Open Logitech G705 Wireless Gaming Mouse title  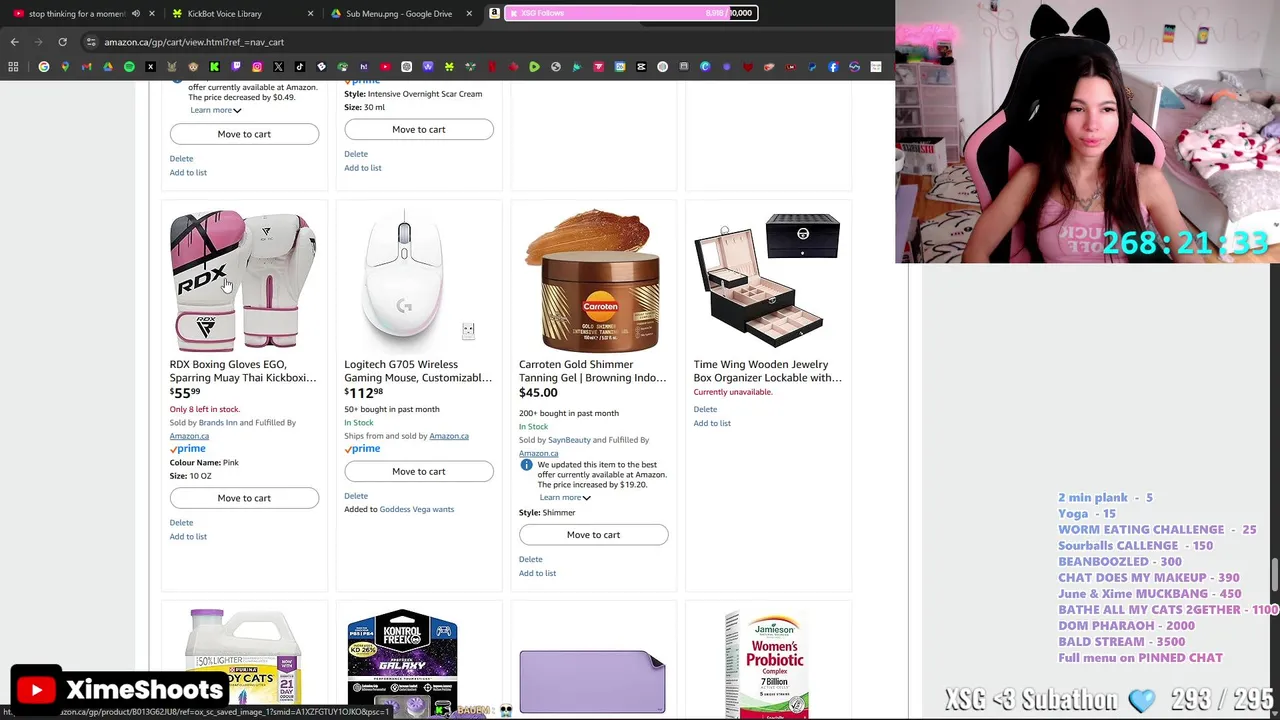[418, 371]
